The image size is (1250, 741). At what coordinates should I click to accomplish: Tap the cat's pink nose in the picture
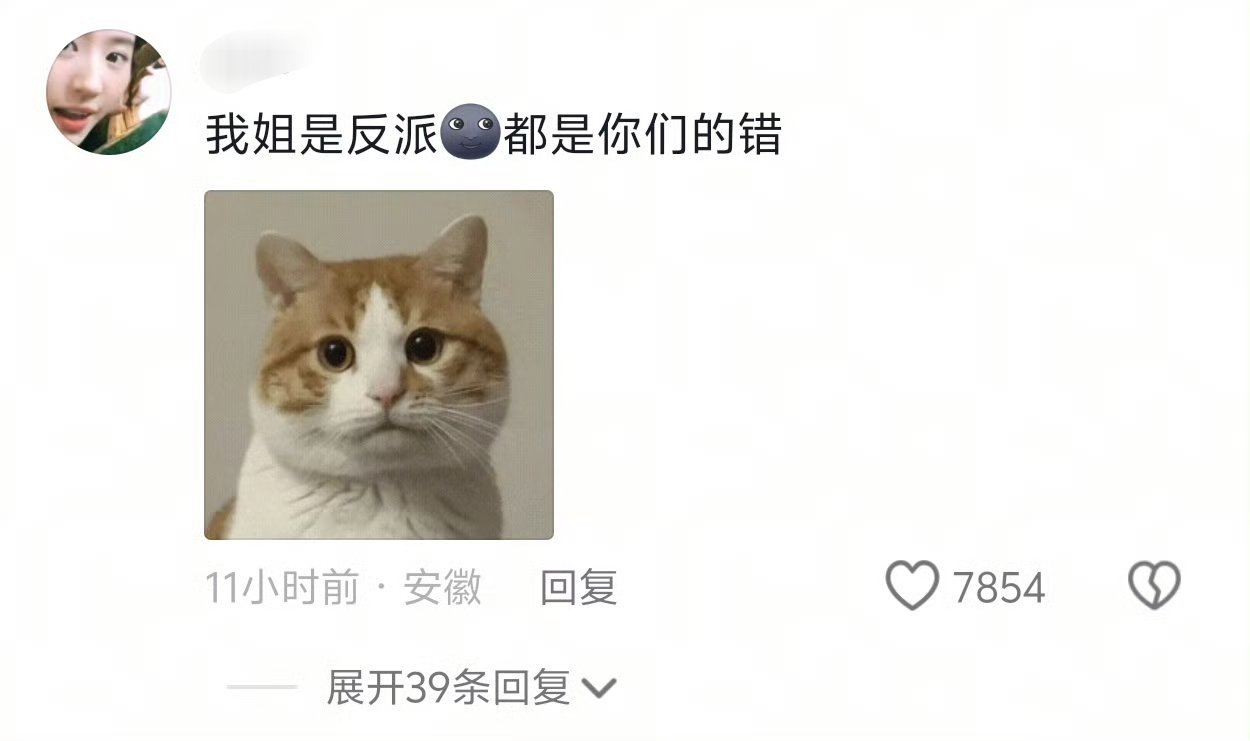(386, 397)
